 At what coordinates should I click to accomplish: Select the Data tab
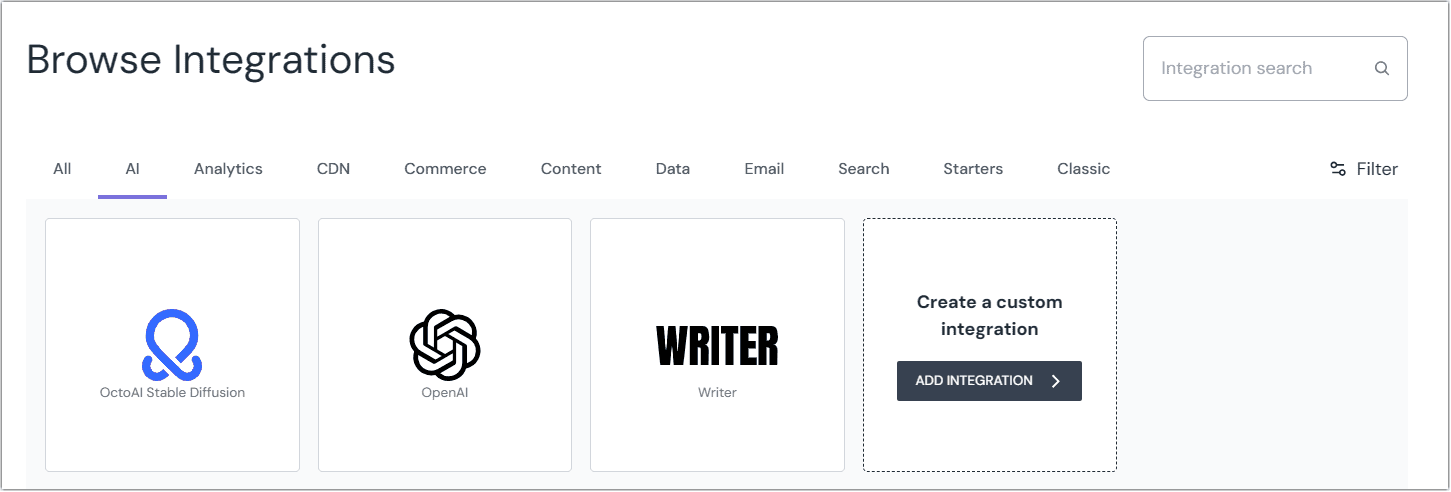pos(673,169)
